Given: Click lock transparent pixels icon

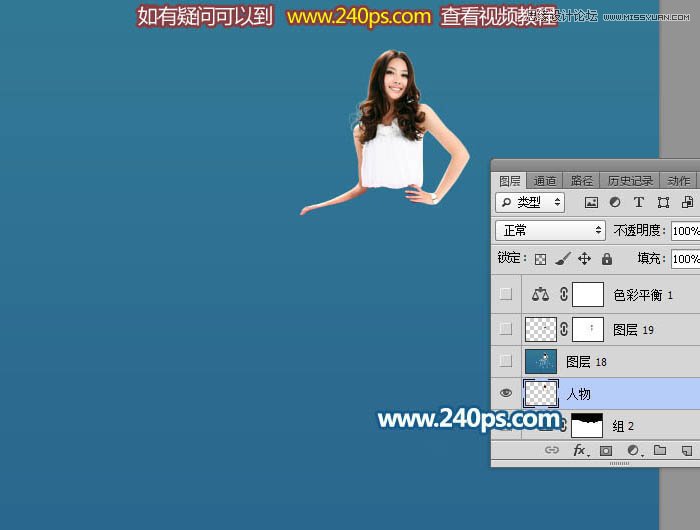Looking at the screenshot, I should pos(540,259).
